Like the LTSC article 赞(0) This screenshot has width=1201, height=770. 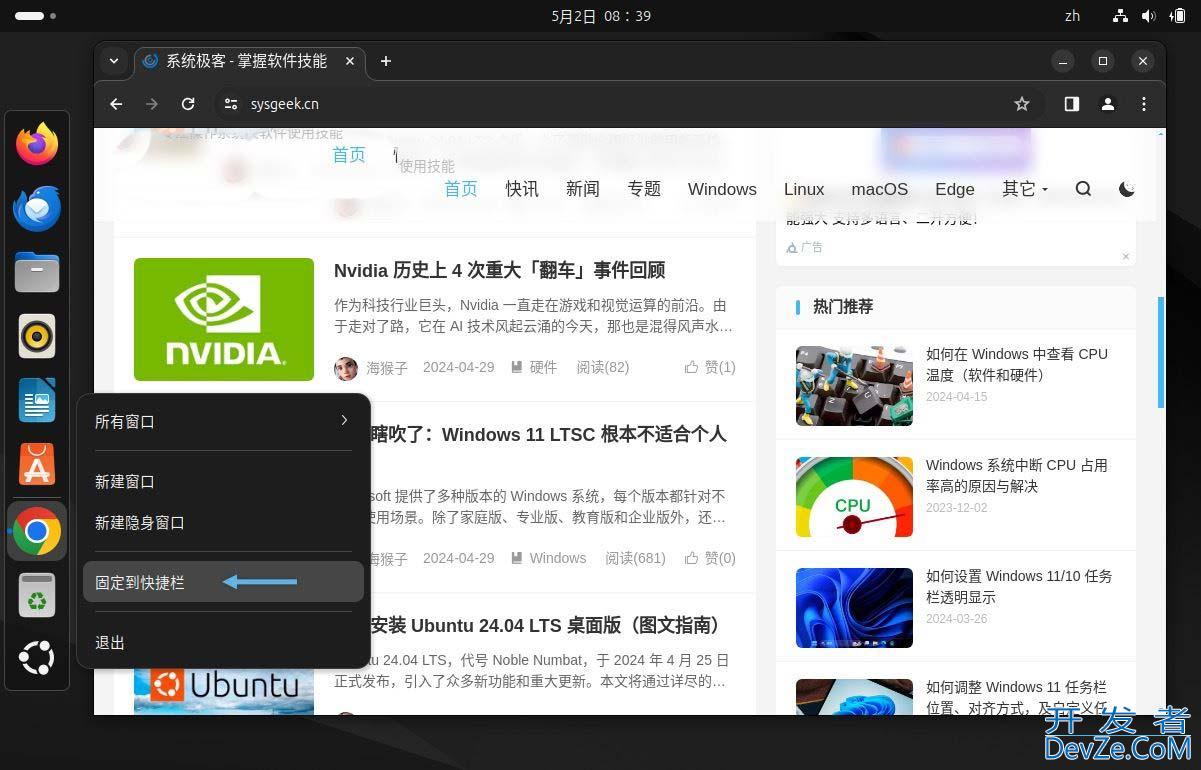[x=710, y=558]
